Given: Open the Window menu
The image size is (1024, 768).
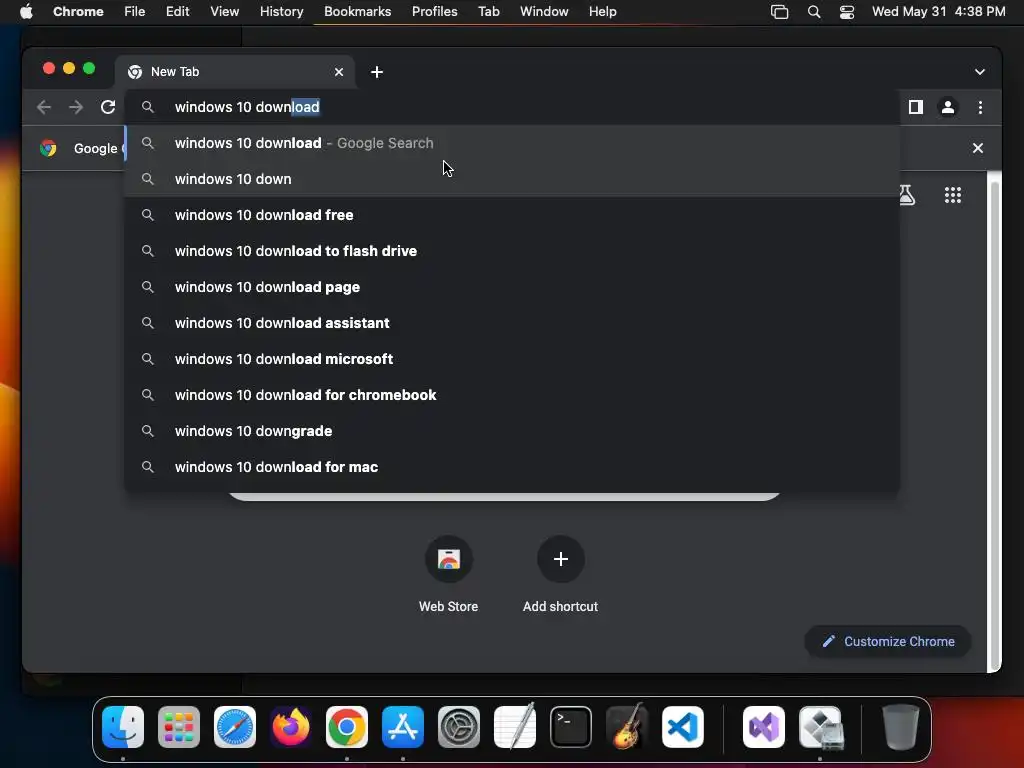Looking at the screenshot, I should click(544, 12).
